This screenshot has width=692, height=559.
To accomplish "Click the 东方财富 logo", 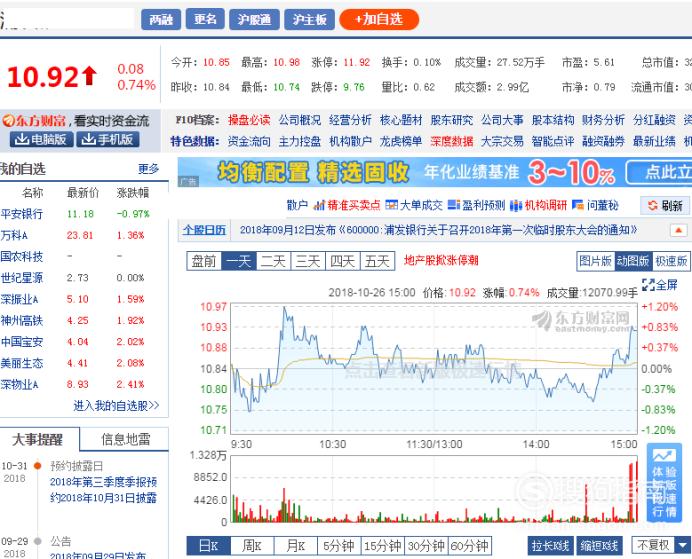I will point(34,120).
